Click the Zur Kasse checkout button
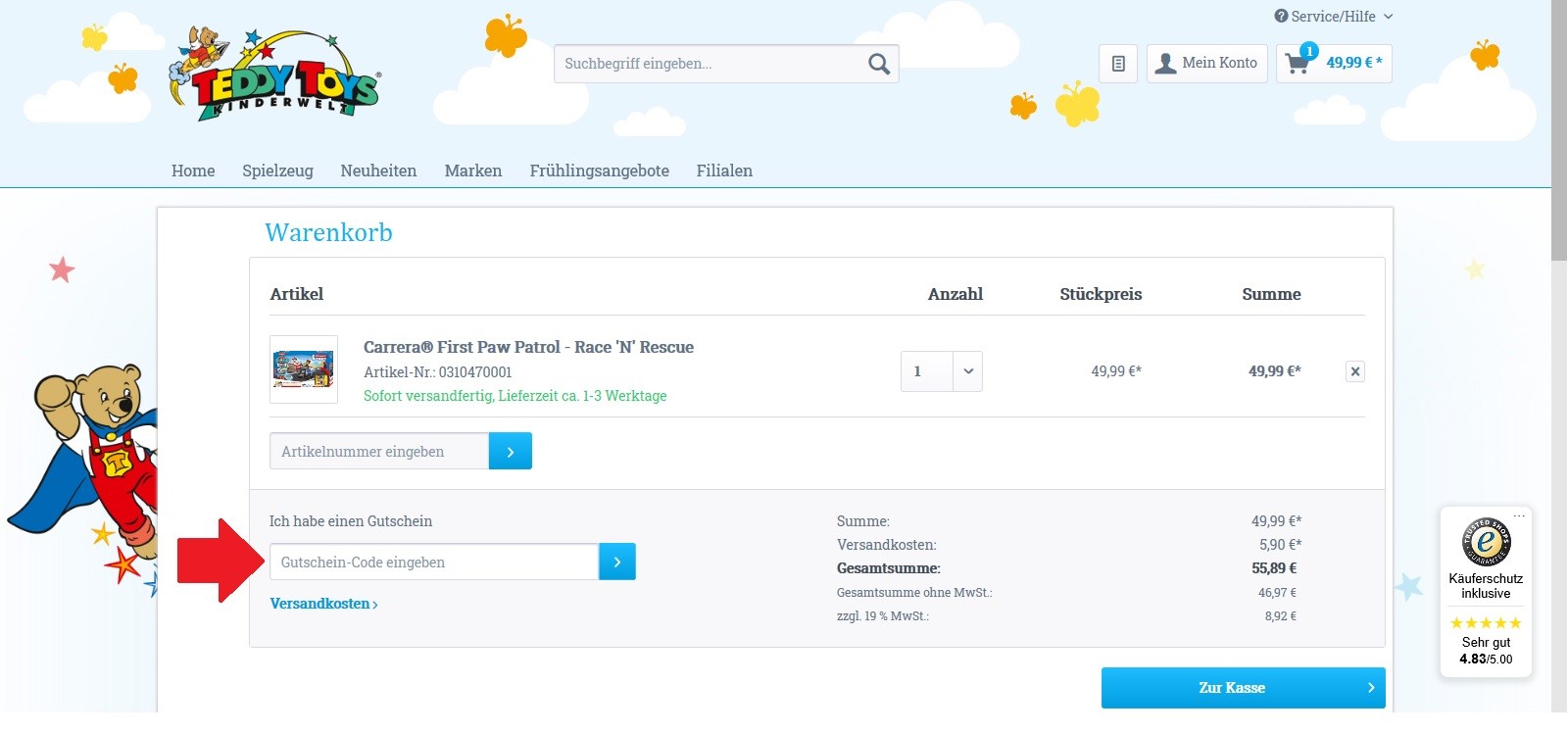1568x734 pixels. coord(1243,688)
